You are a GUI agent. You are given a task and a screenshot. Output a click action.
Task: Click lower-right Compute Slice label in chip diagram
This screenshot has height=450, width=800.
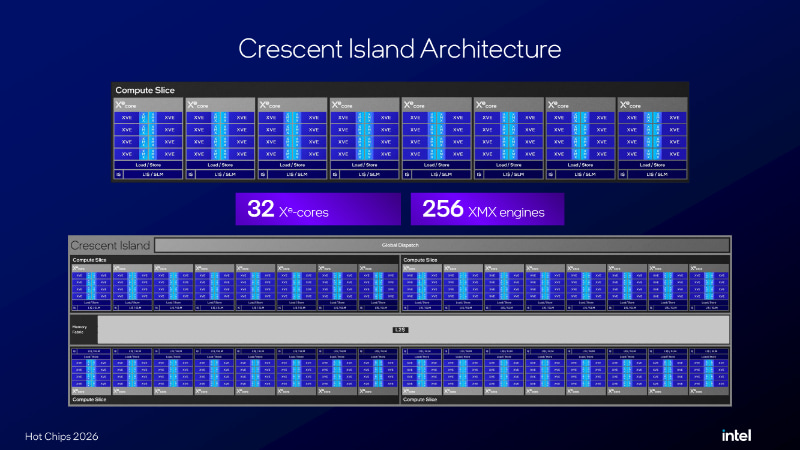(x=420, y=399)
